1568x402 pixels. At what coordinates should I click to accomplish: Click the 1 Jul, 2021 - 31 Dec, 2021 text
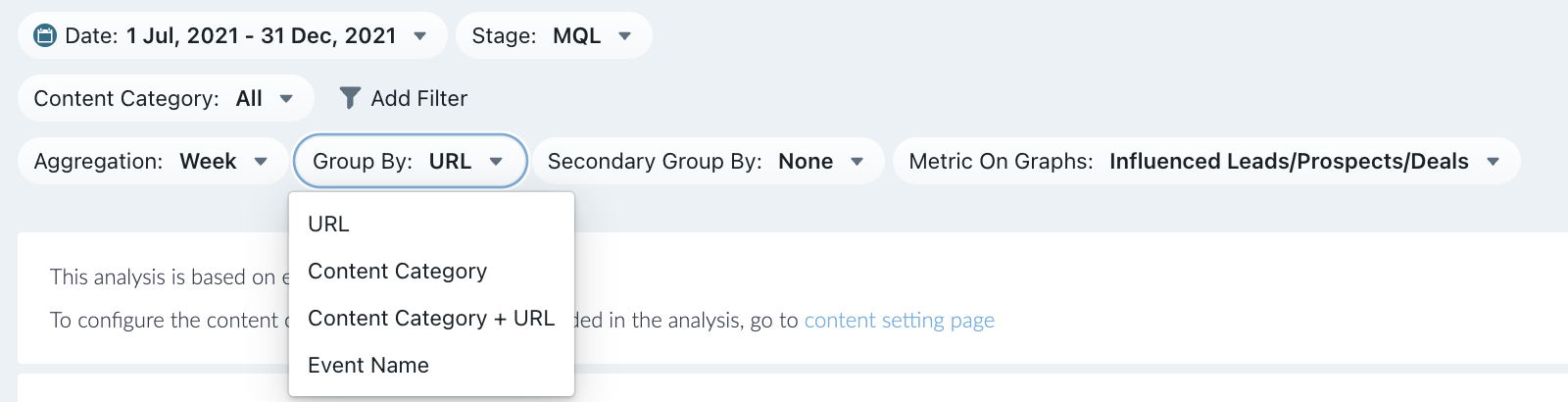[x=262, y=36]
